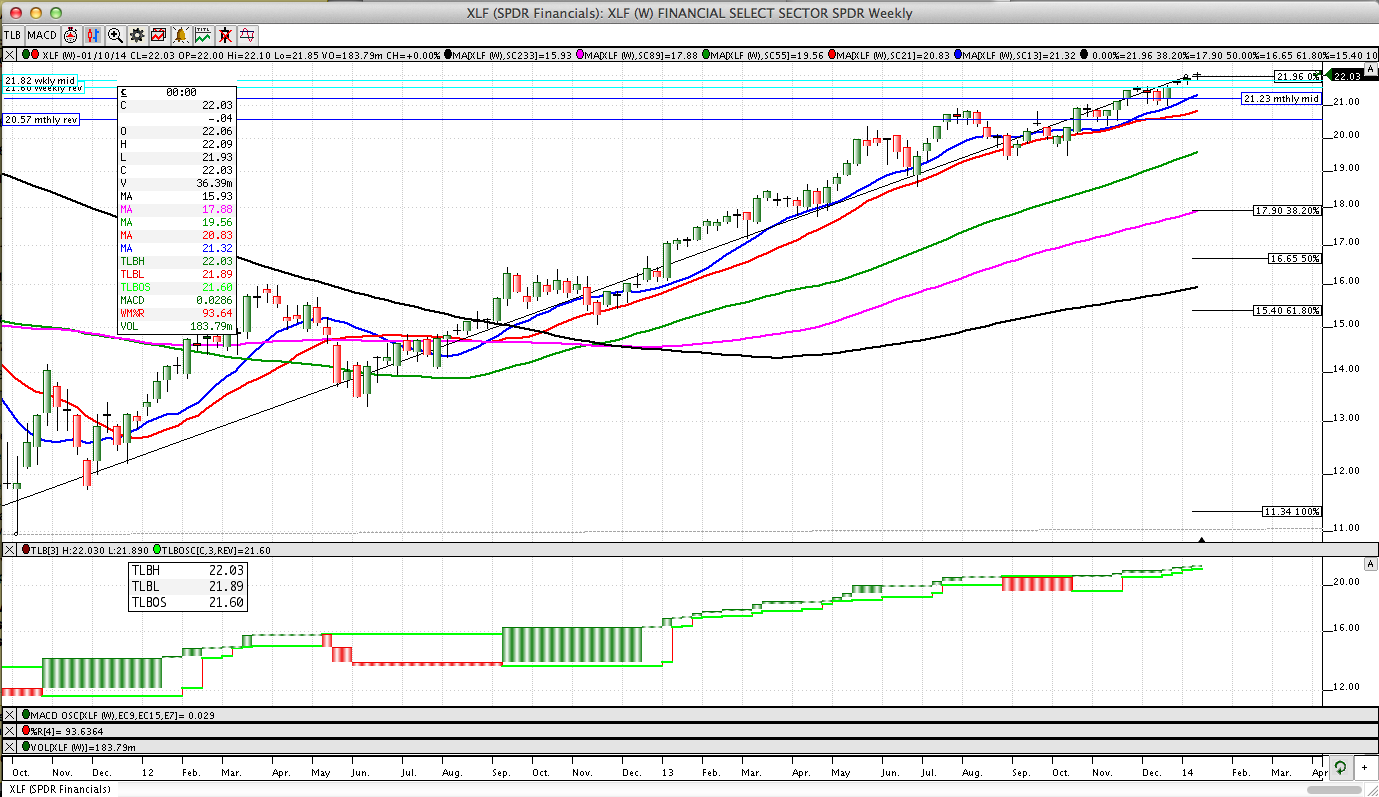Screen dimensions: 1379x797
Task: Click the red X delete study icon
Action: coord(225,35)
